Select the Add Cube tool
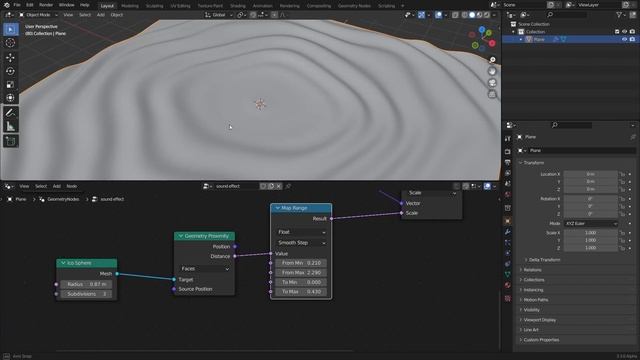The width and height of the screenshot is (640, 360). (x=11, y=141)
